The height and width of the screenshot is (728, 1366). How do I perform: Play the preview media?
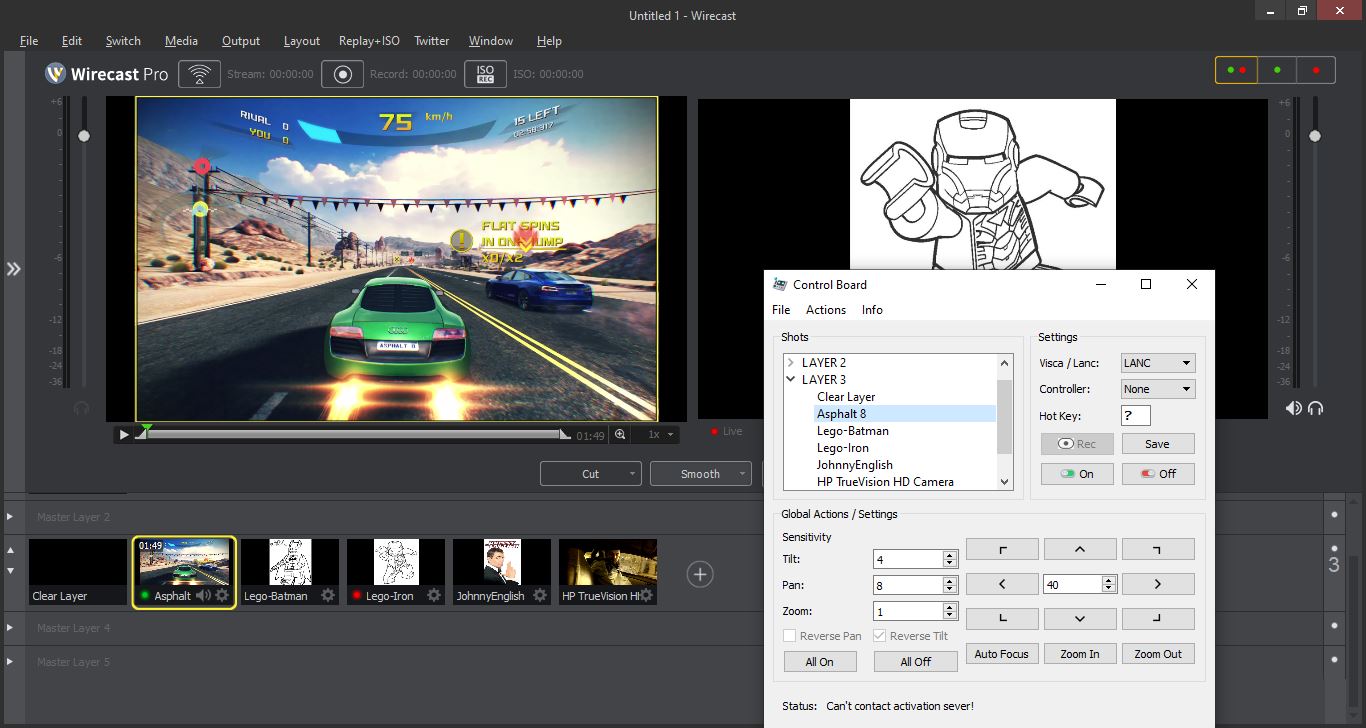124,434
